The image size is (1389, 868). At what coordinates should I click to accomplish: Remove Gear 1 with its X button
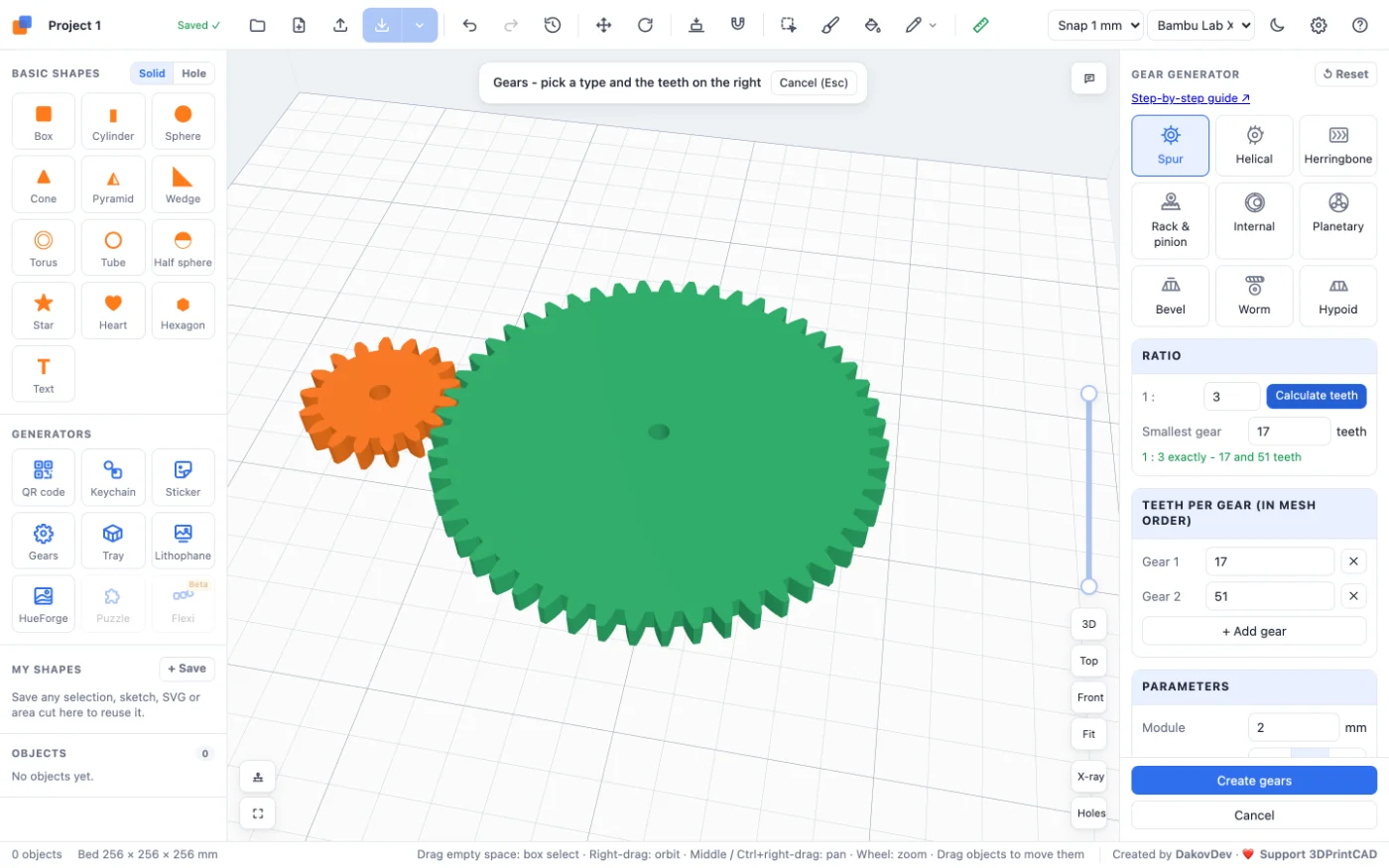point(1353,561)
